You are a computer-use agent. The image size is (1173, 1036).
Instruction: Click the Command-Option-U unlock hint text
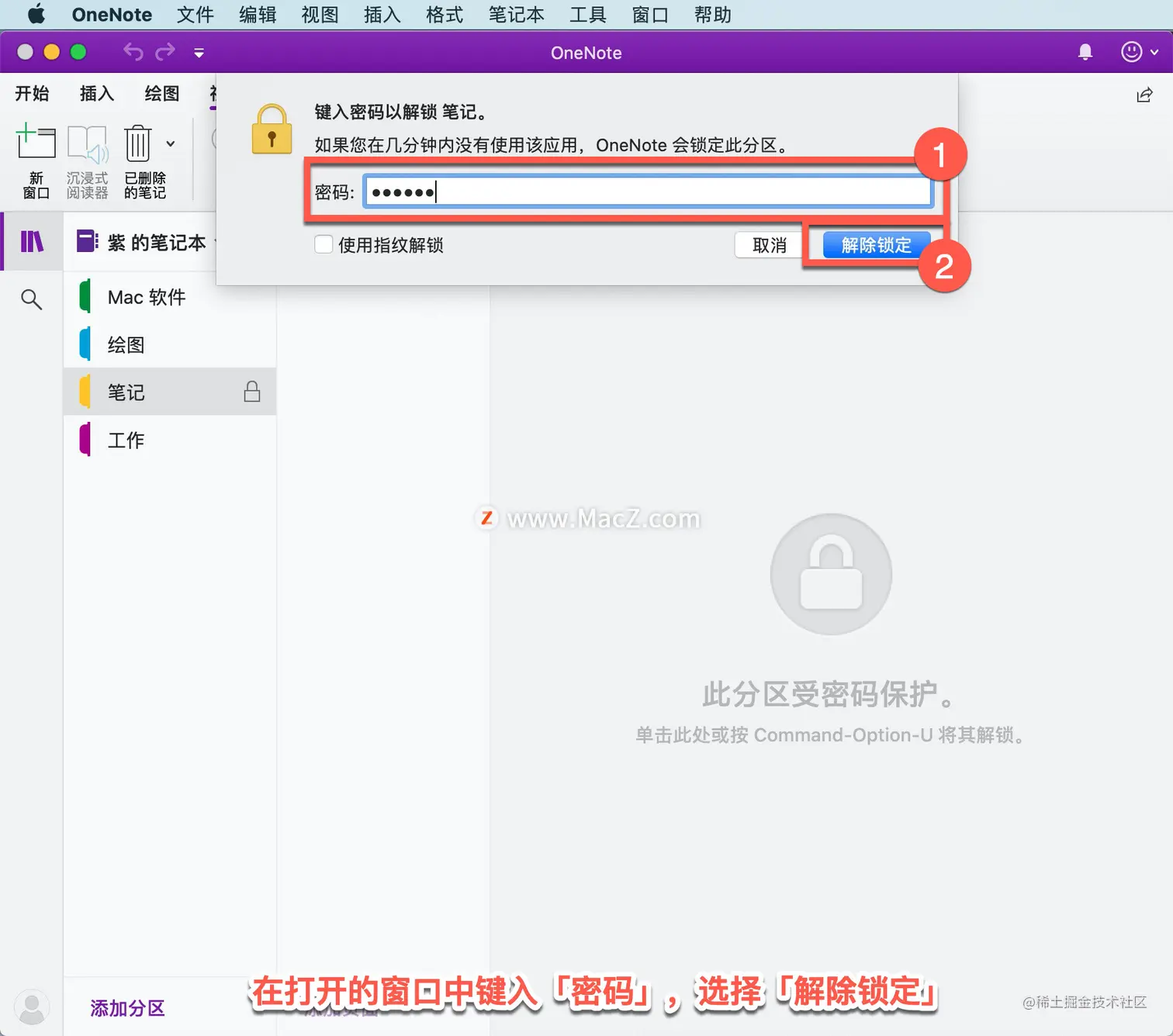[830, 734]
